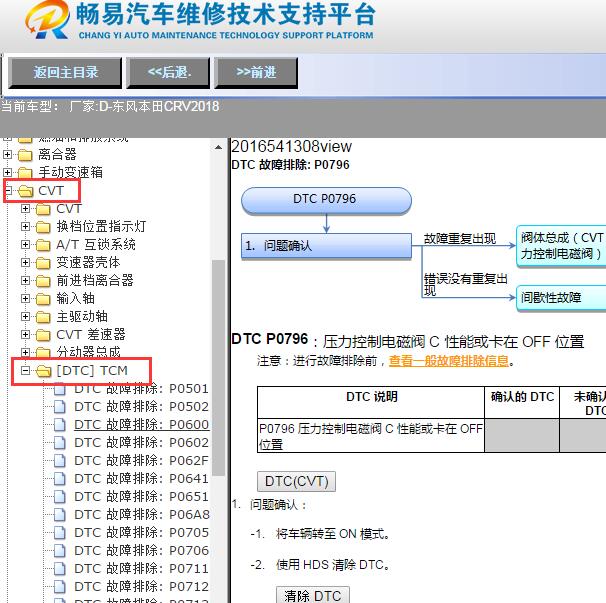Click document icon for P0501

(x=60, y=389)
